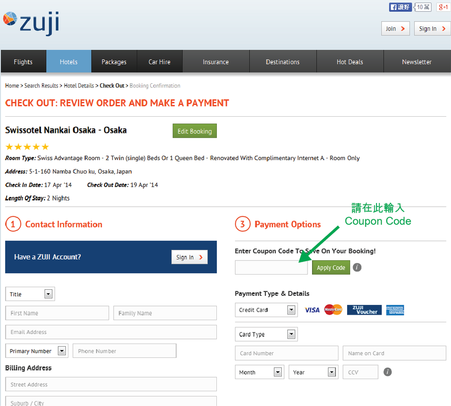This screenshot has width=451, height=406.
Task: Click the "Booking Confirmation" breadcrumb text
Action: point(155,86)
